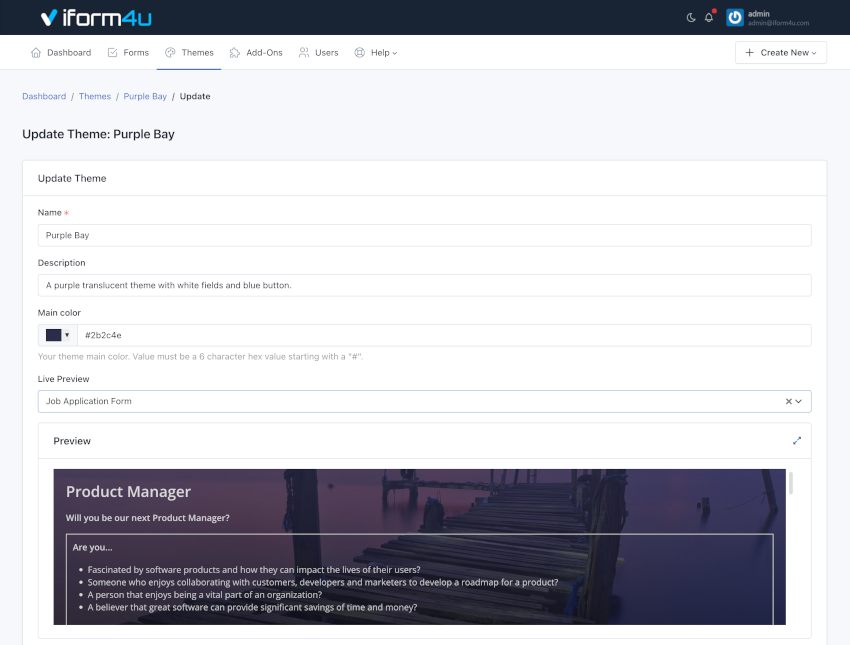Switch to the Themes menu item
Screen dimensions: 850x645
click(195, 52)
